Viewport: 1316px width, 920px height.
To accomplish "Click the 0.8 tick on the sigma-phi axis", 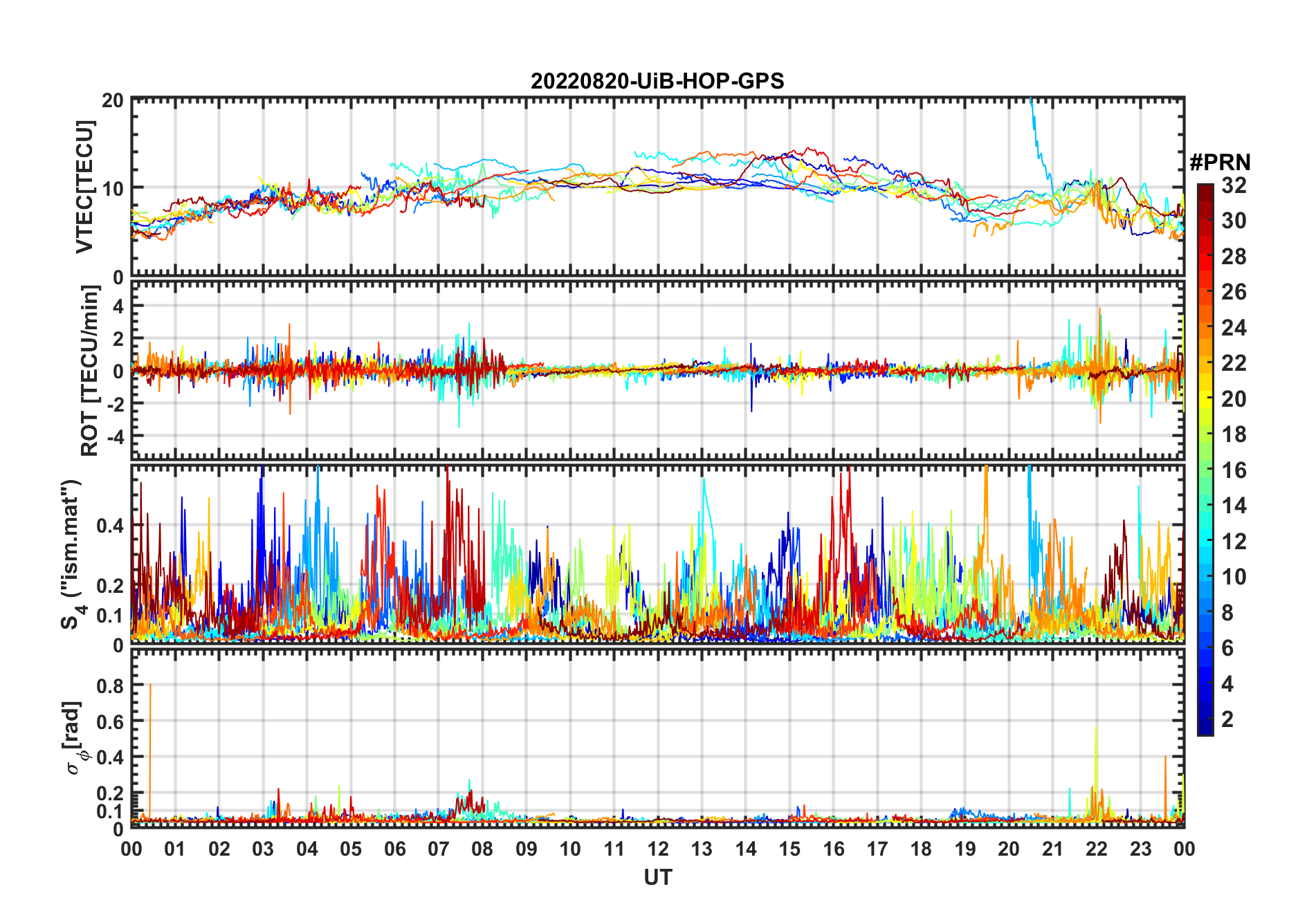I will pyautogui.click(x=110, y=686).
